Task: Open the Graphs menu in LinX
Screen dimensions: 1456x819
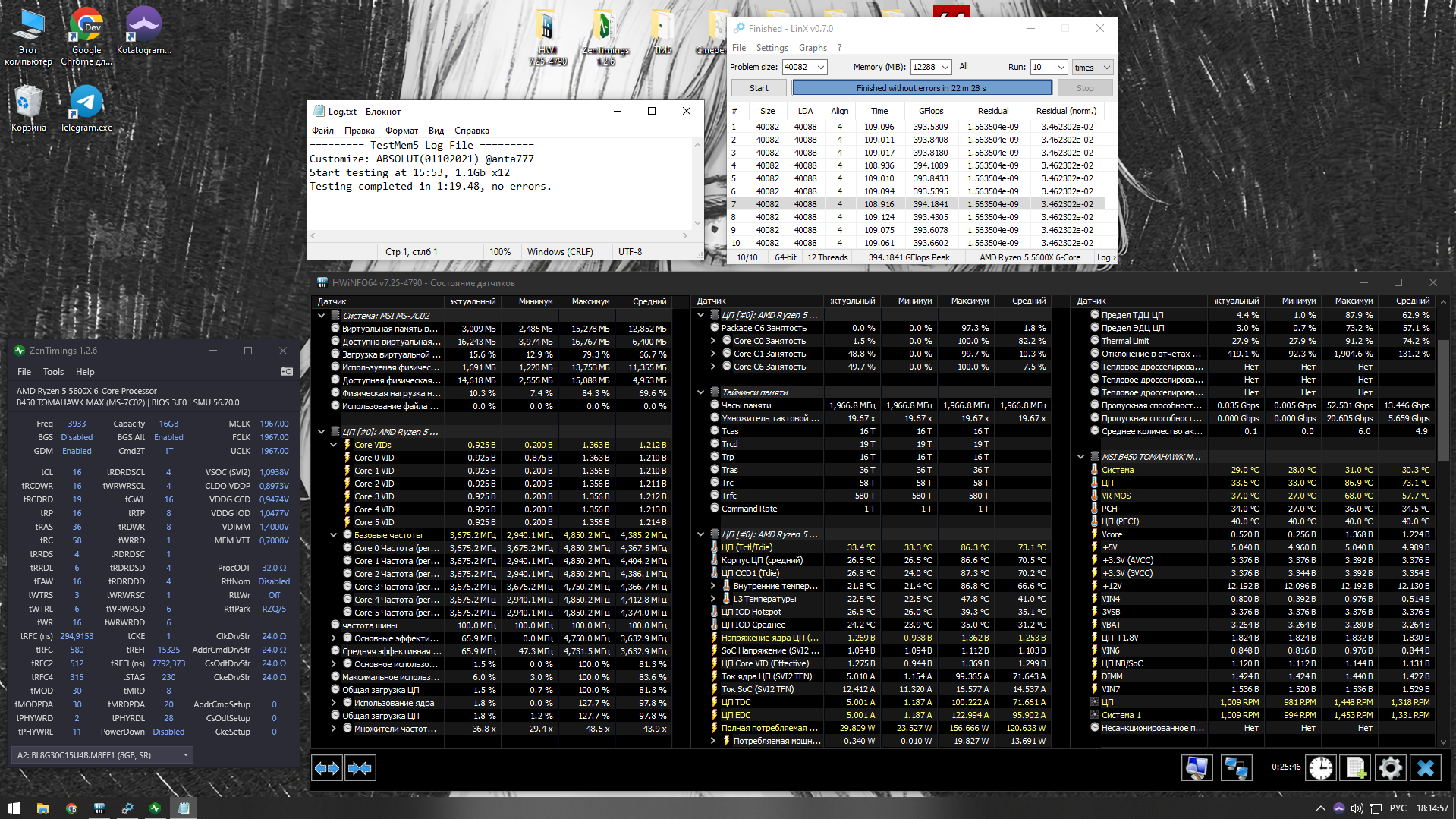Action: (813, 48)
